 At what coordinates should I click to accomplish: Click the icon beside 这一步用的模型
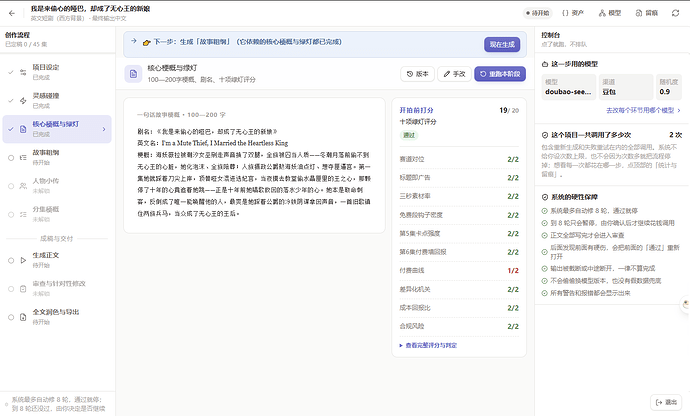pos(545,64)
